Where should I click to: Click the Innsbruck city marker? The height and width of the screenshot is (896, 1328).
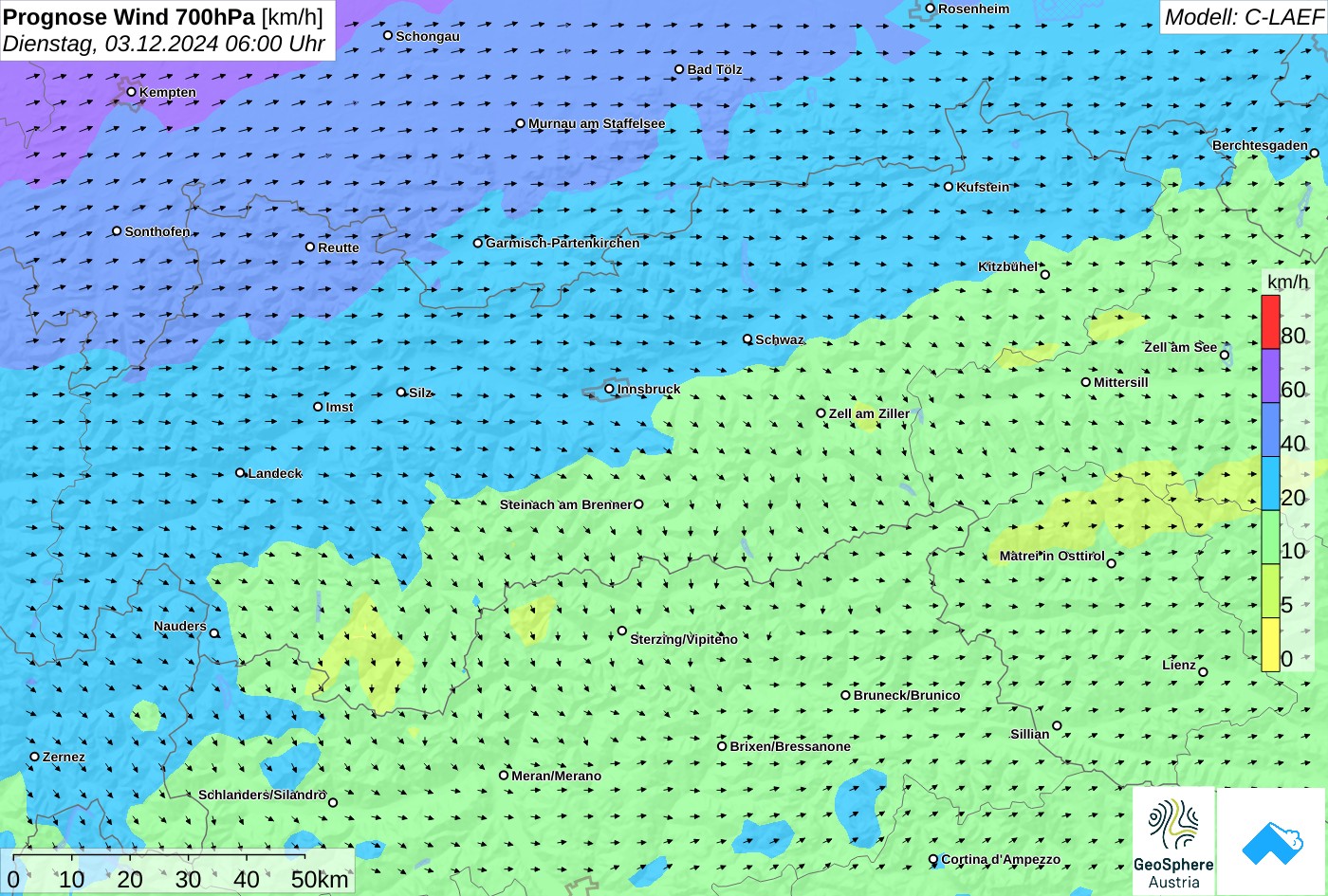609,389
